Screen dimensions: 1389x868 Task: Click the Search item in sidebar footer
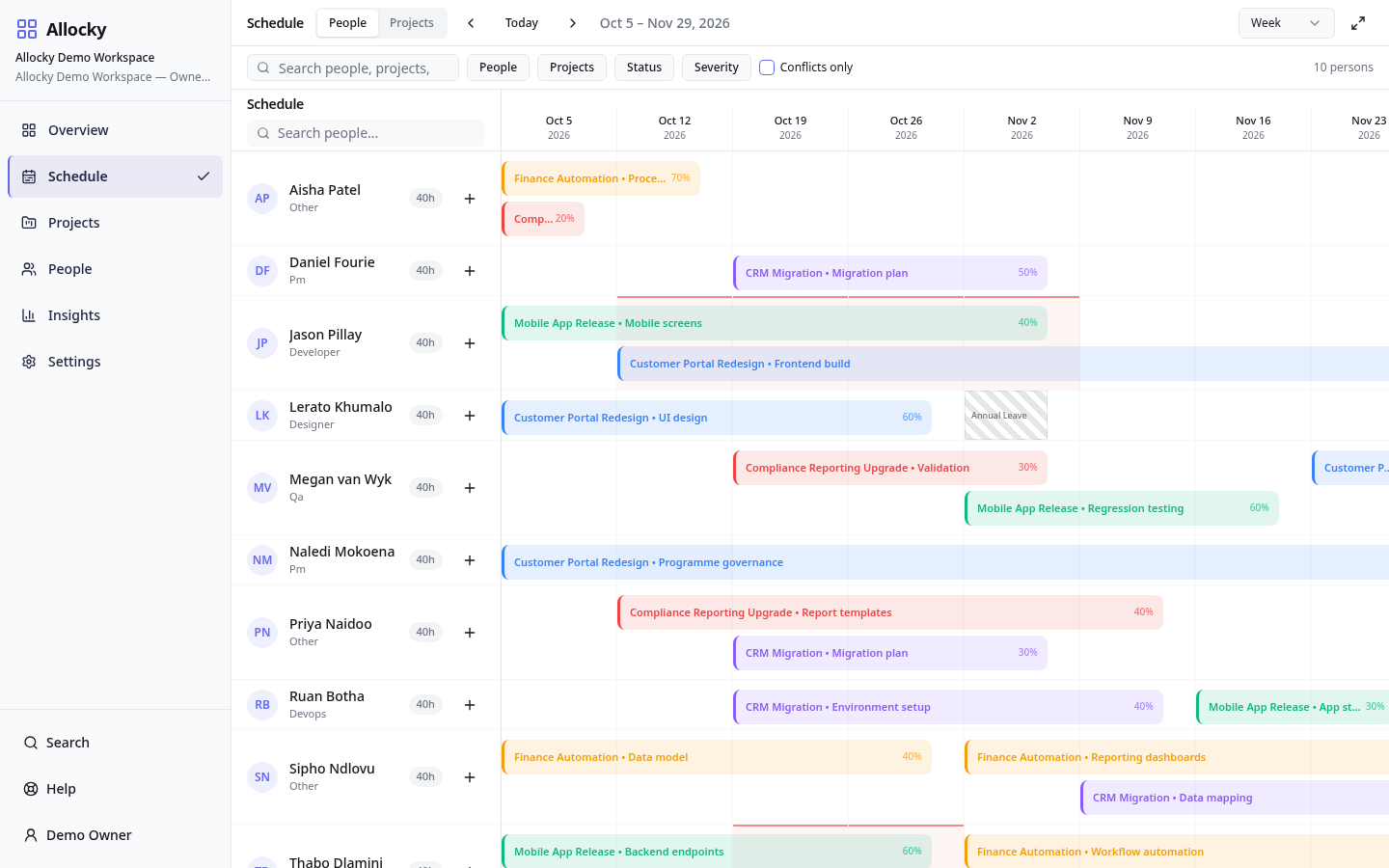coord(115,743)
